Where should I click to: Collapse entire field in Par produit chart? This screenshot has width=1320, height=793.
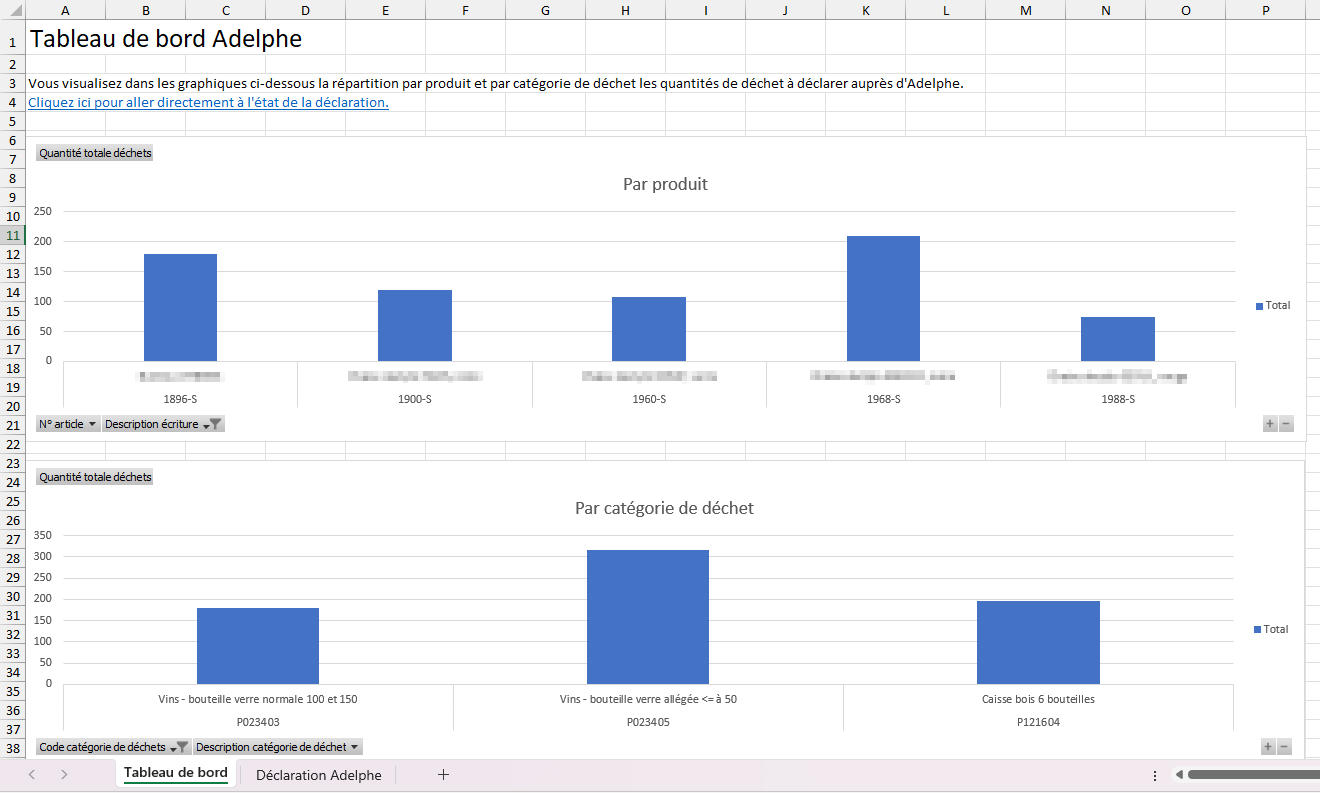[1286, 424]
